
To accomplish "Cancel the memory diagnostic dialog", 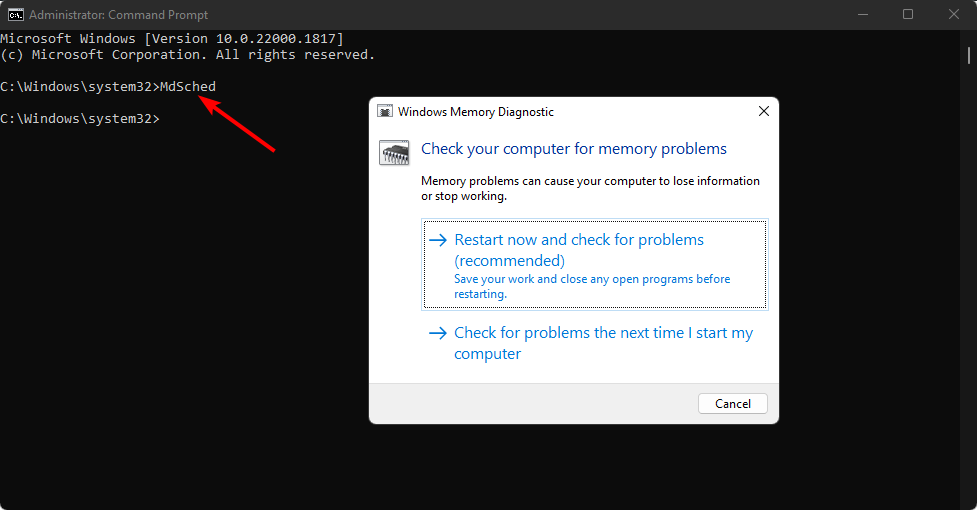I will (733, 404).
